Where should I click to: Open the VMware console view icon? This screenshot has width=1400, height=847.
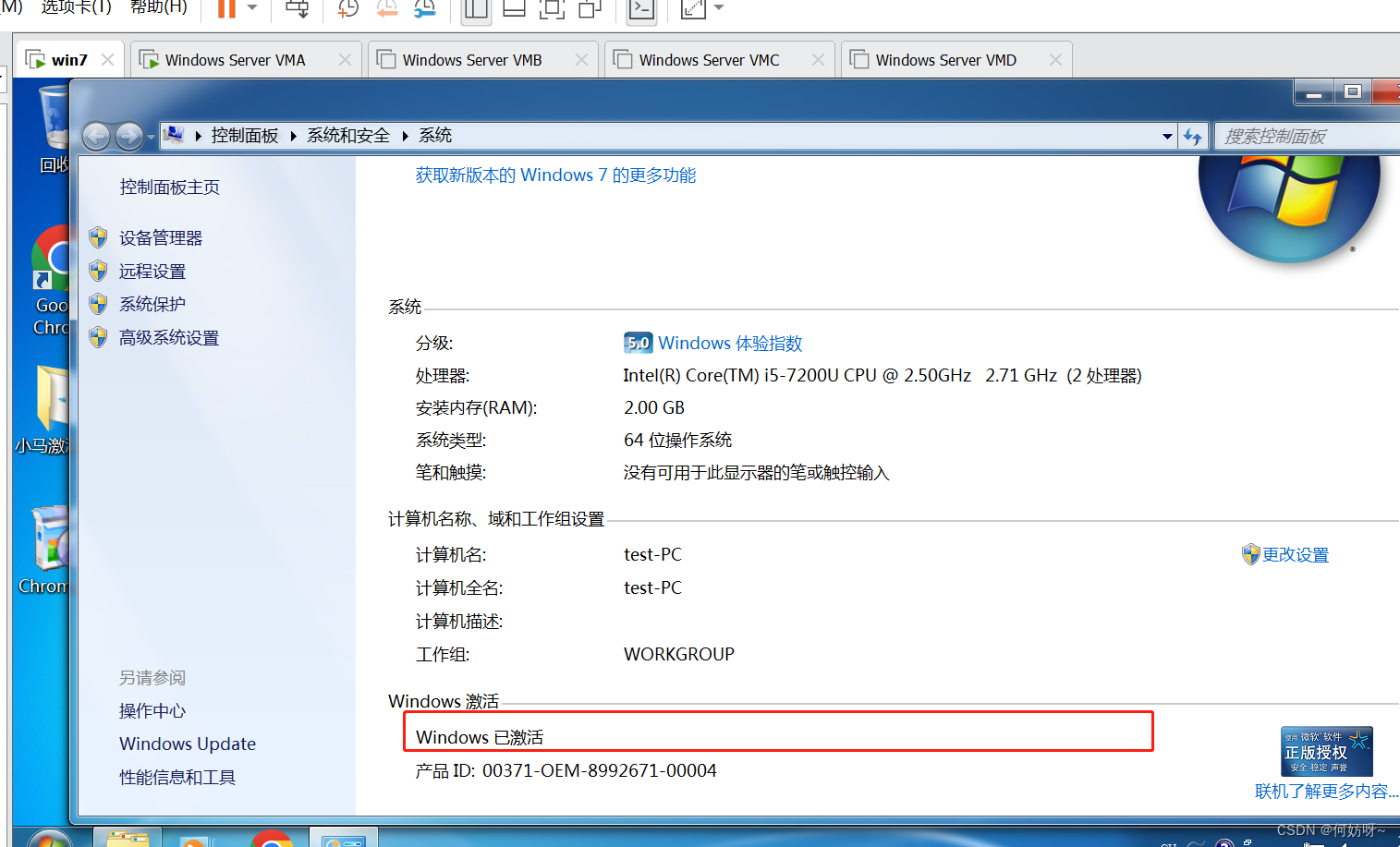tap(641, 8)
